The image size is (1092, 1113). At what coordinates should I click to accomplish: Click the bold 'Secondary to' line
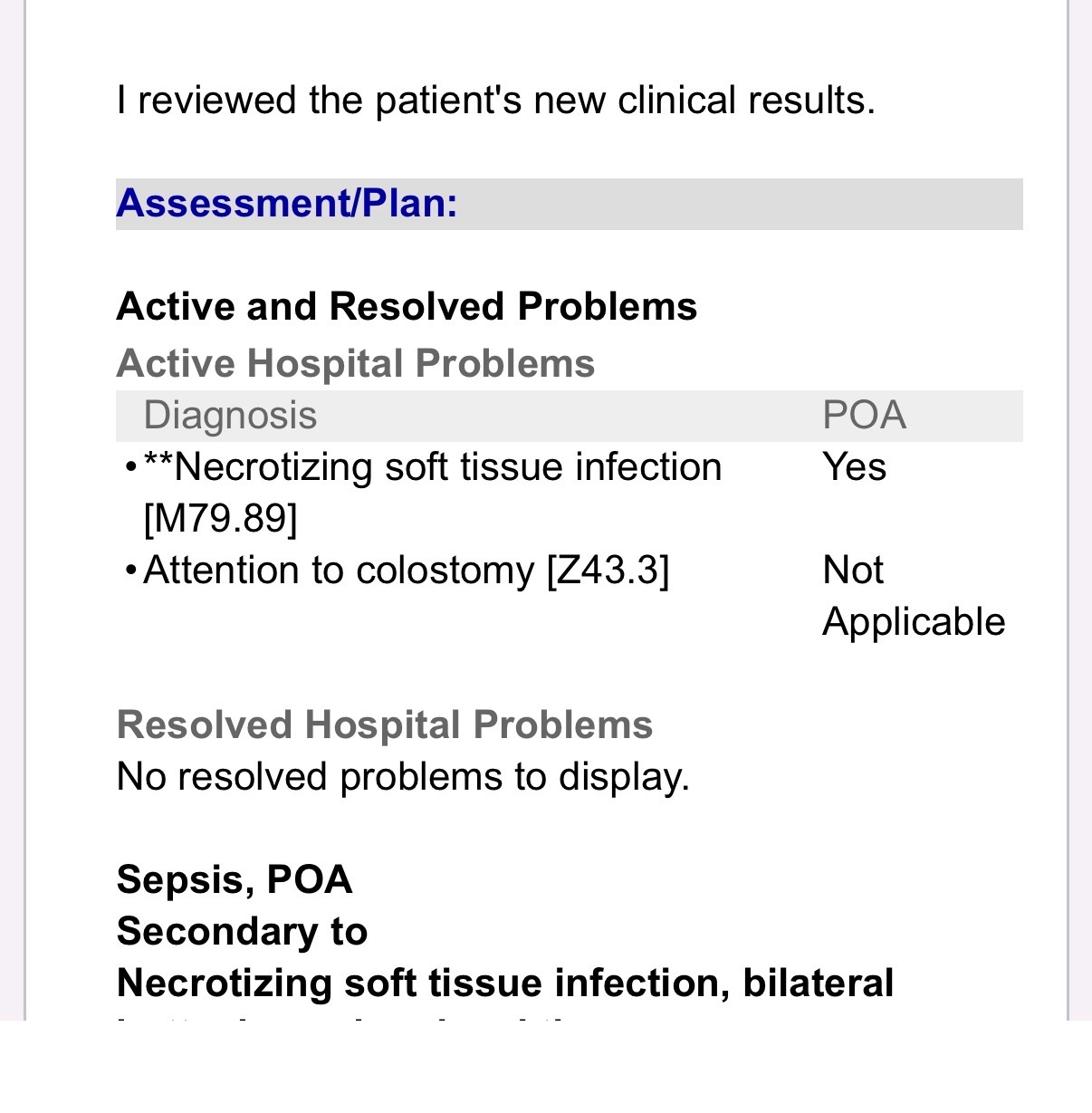pyautogui.click(x=242, y=932)
